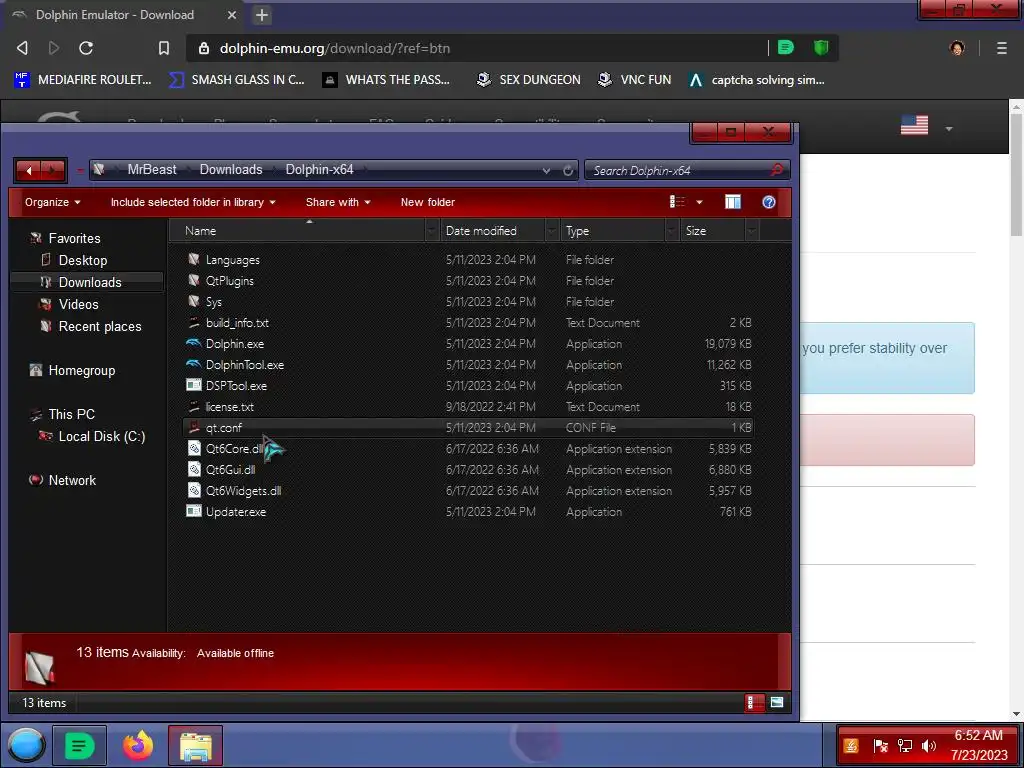Click MrBeast in the breadcrumb path
Image resolution: width=1024 pixels, height=768 pixels.
152,170
